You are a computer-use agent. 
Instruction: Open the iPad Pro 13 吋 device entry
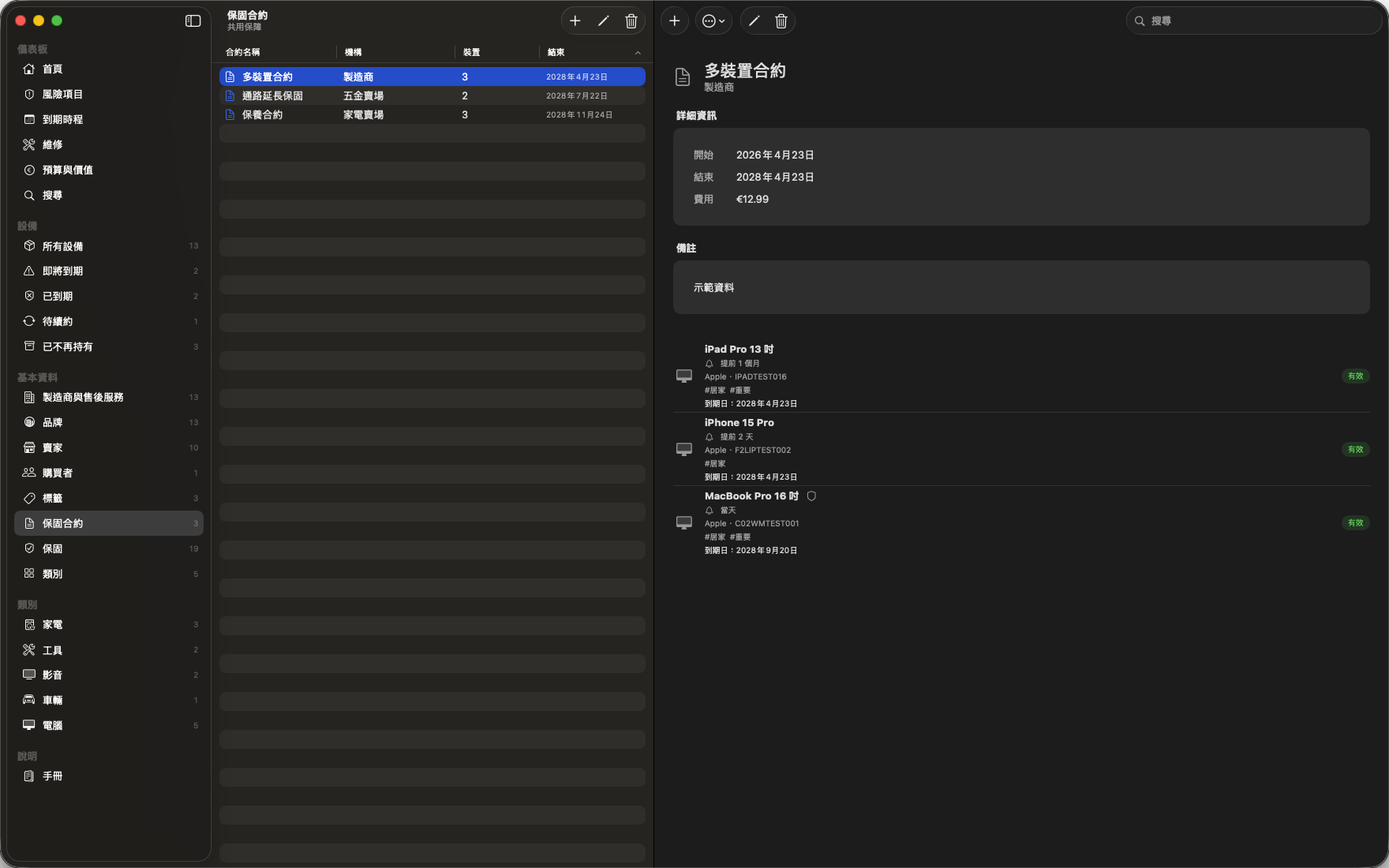pyautogui.click(x=1021, y=376)
